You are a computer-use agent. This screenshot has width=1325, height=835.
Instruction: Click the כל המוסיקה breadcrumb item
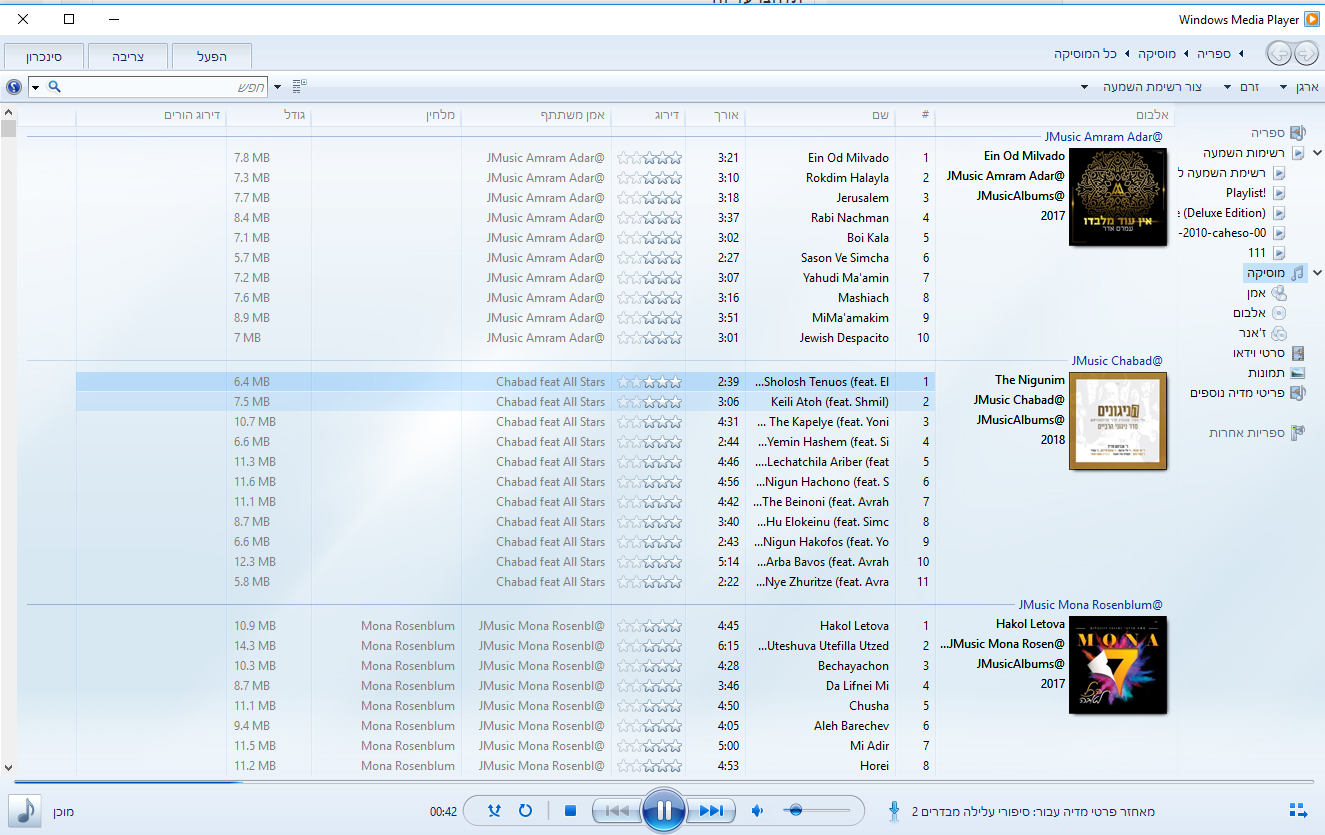pos(1086,53)
